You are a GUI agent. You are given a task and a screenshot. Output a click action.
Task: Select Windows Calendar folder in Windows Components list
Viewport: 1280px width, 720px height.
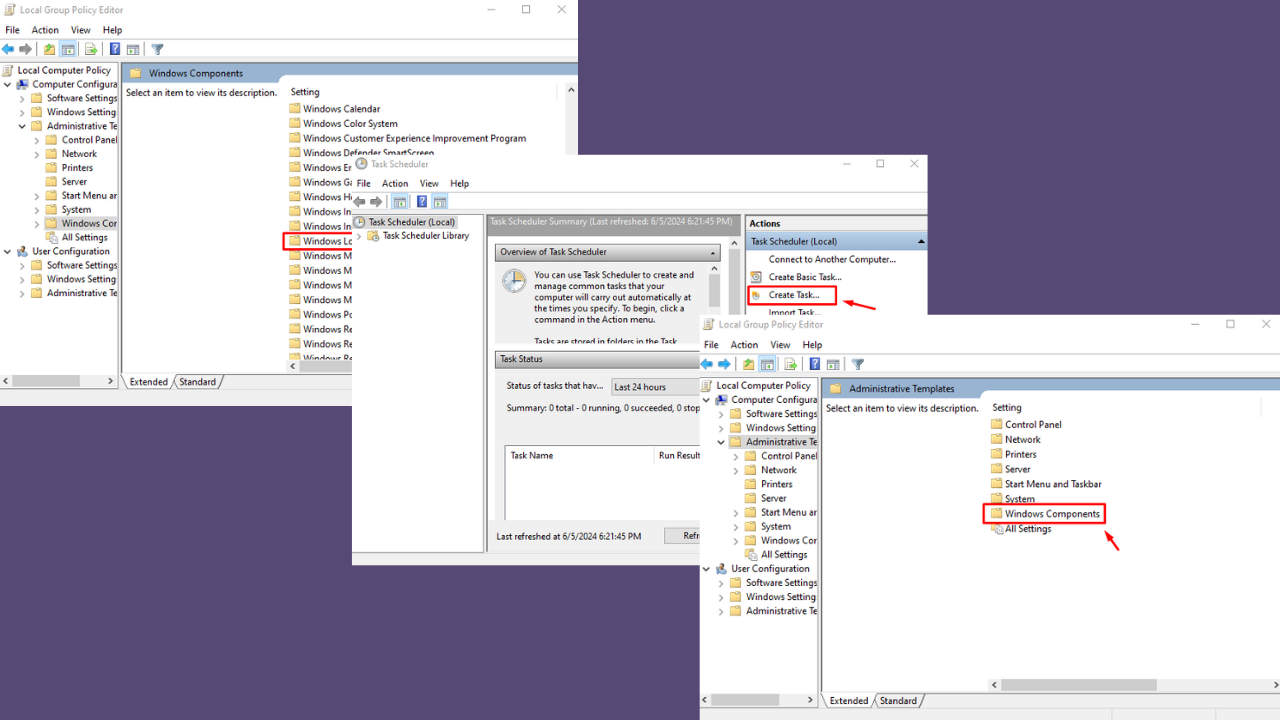pyautogui.click(x=341, y=109)
